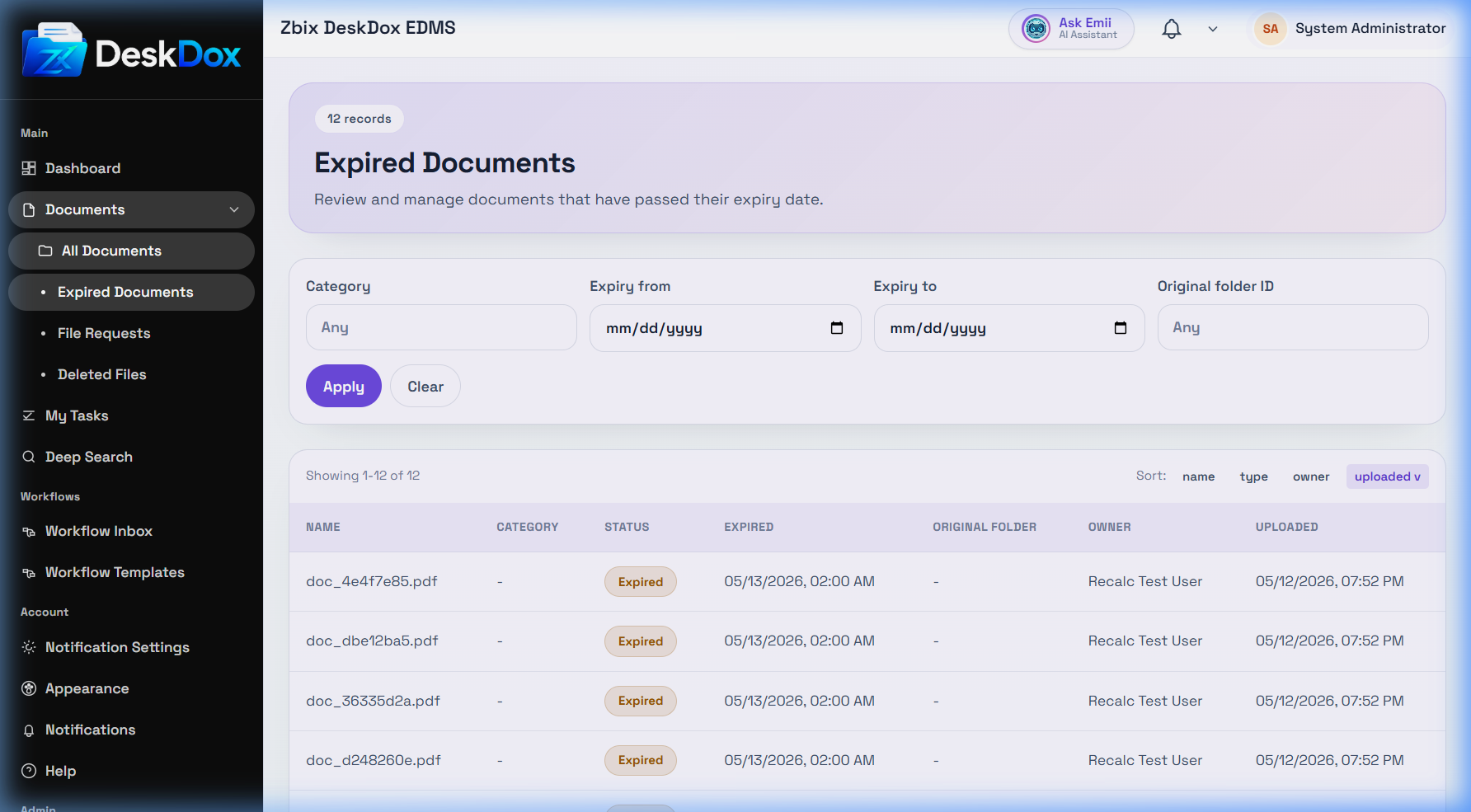This screenshot has width=1471, height=812.
Task: Open the Ask Emii assistant avatar icon
Action: [x=1036, y=29]
